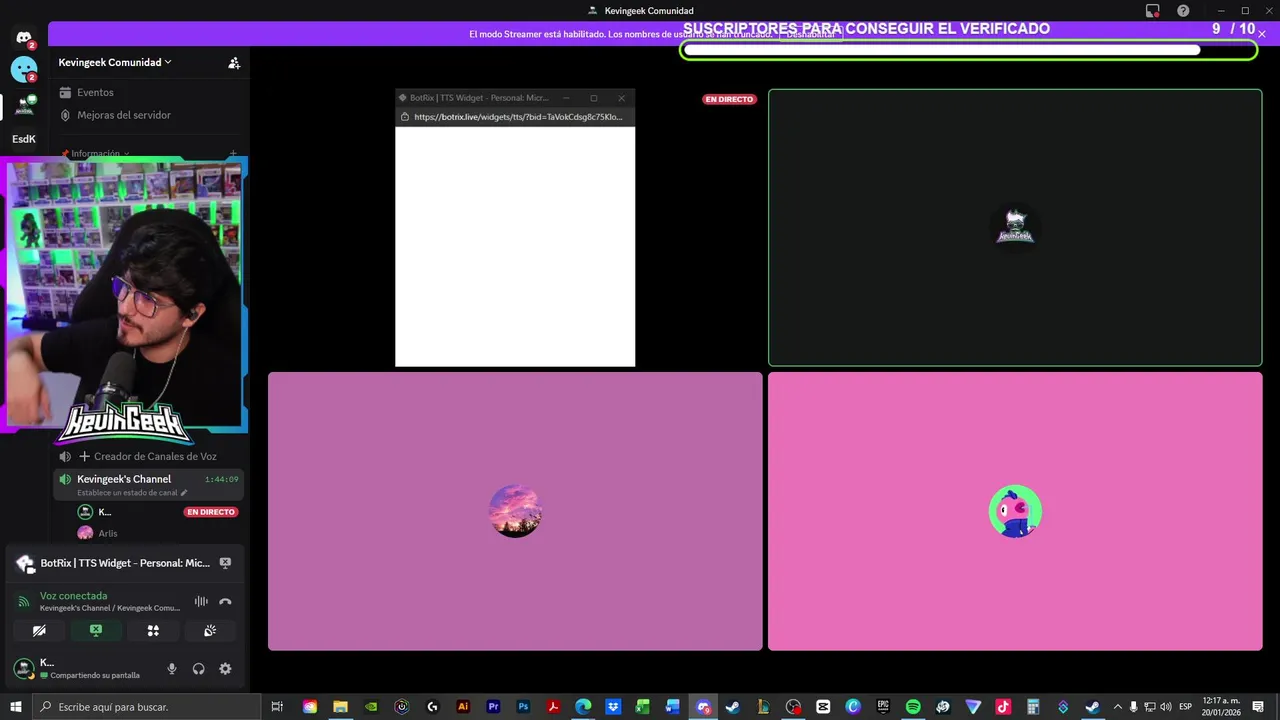Open Creador de Canales de Voz channel

click(150, 456)
